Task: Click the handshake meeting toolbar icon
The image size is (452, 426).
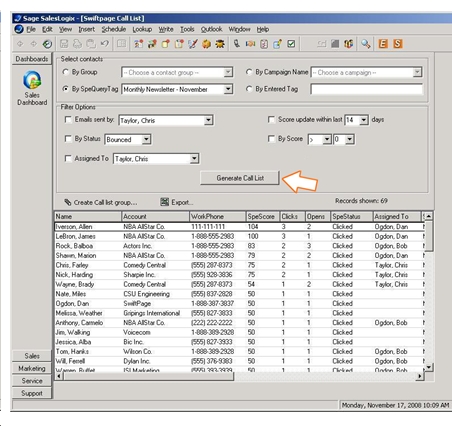Action: pos(250,44)
